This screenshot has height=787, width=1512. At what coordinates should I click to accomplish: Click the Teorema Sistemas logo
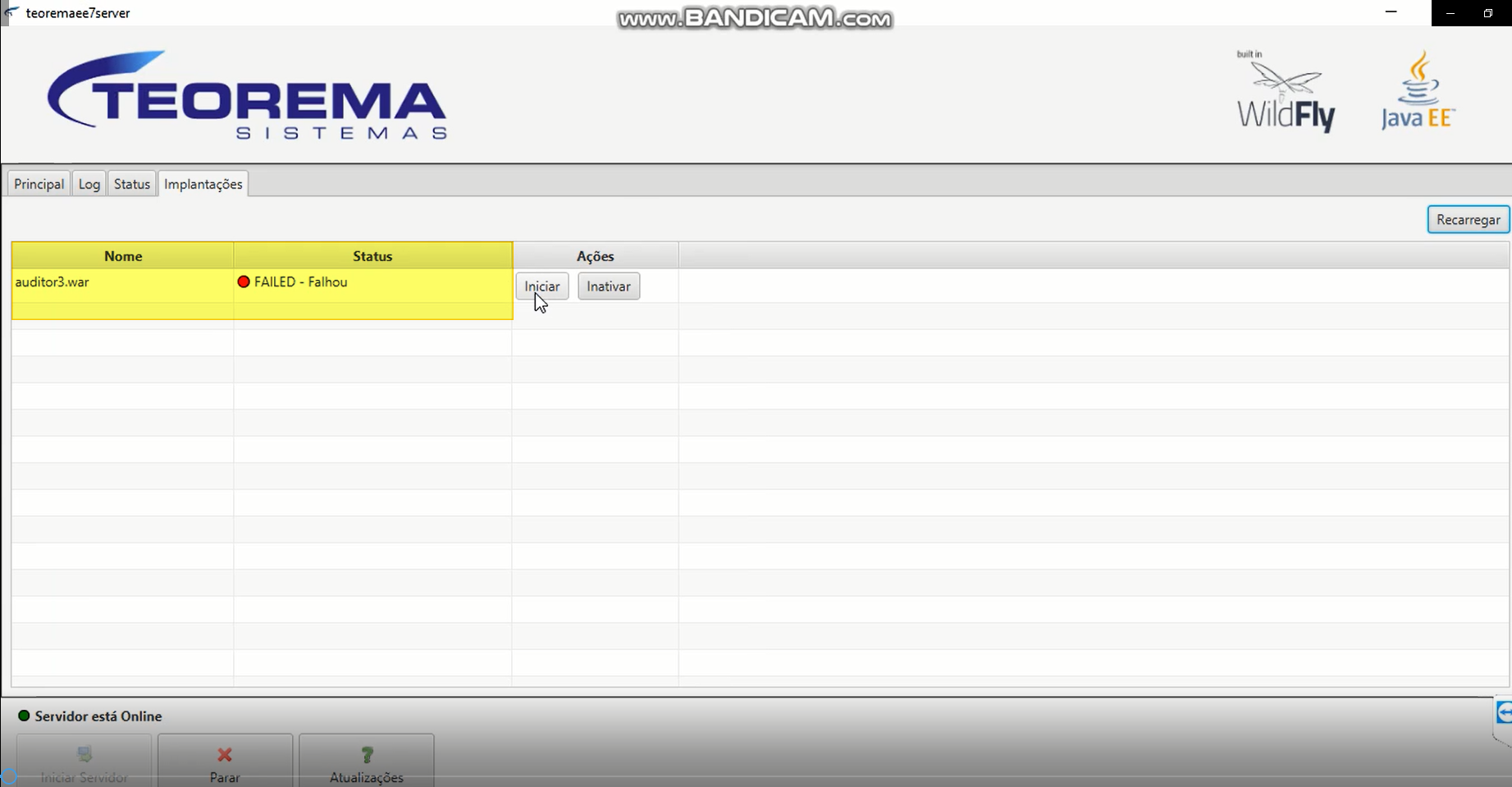247,95
